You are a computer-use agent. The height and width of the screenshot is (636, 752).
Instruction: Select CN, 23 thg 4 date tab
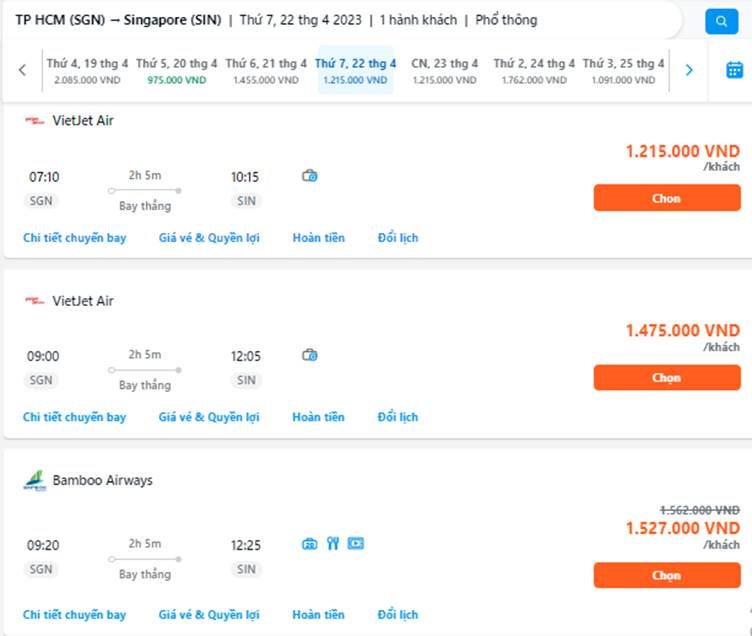445,70
